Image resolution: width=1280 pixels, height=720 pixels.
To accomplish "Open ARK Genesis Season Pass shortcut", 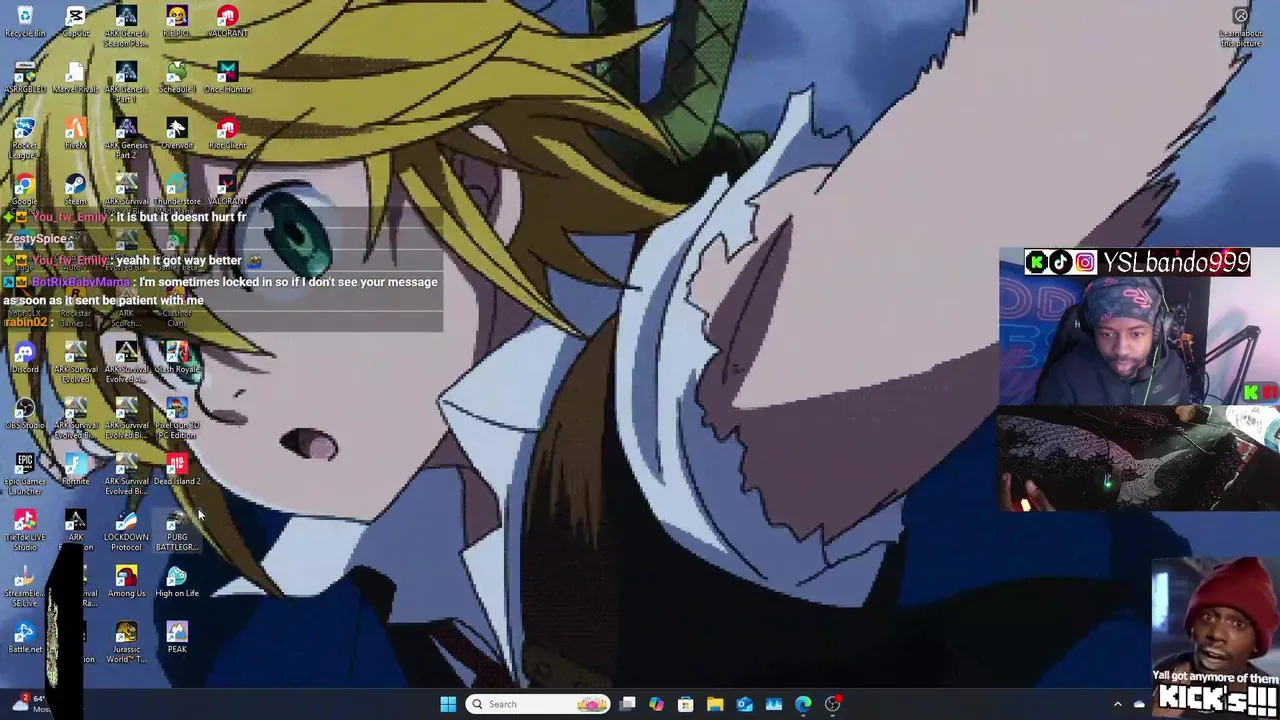I will pos(126,26).
